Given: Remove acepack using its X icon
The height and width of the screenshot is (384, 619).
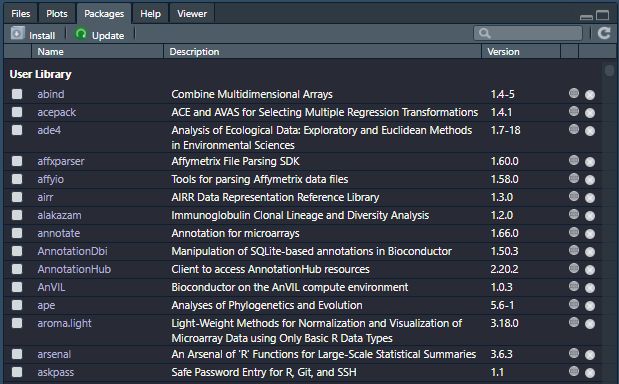Looking at the screenshot, I should tap(590, 113).
